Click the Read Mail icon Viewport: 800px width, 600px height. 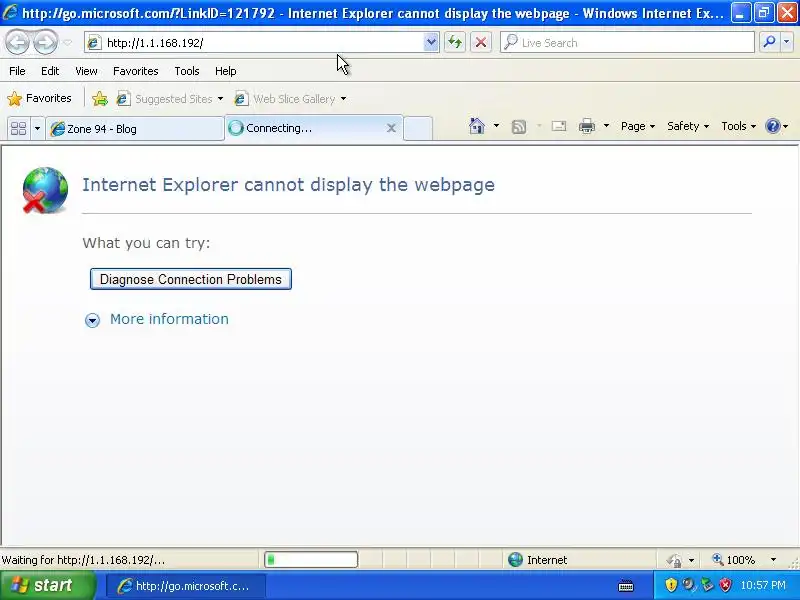(x=559, y=126)
